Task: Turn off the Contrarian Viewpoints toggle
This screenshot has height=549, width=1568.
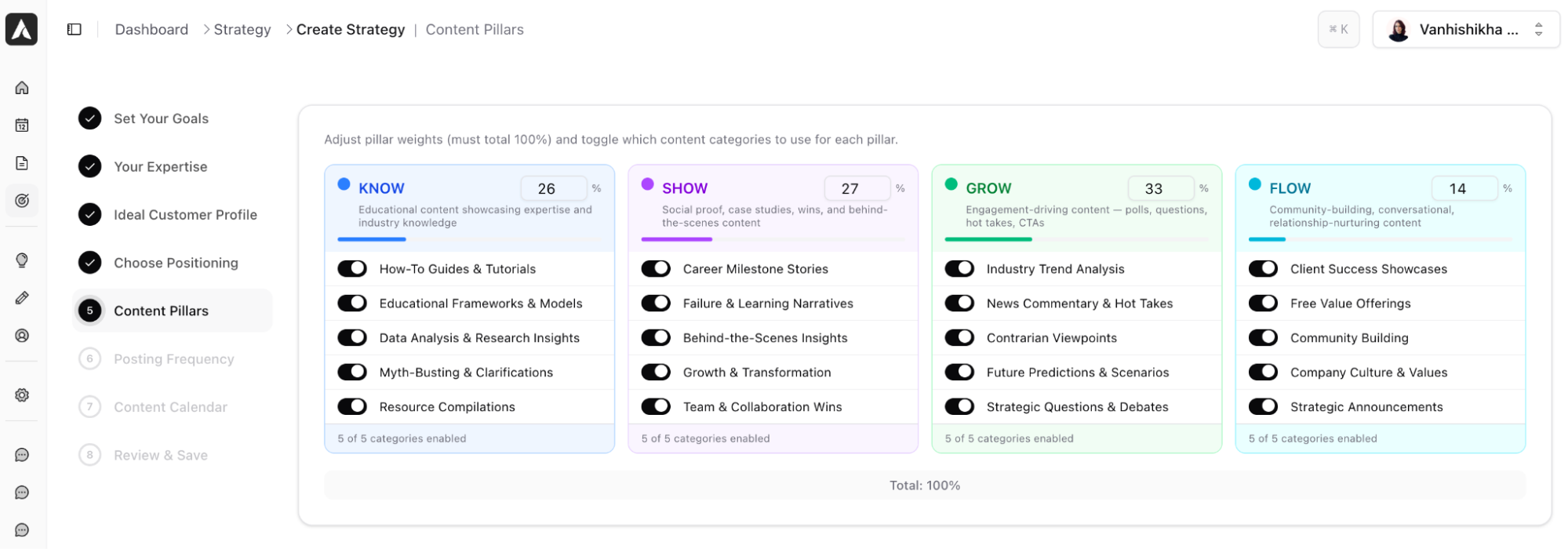Action: coord(959,338)
